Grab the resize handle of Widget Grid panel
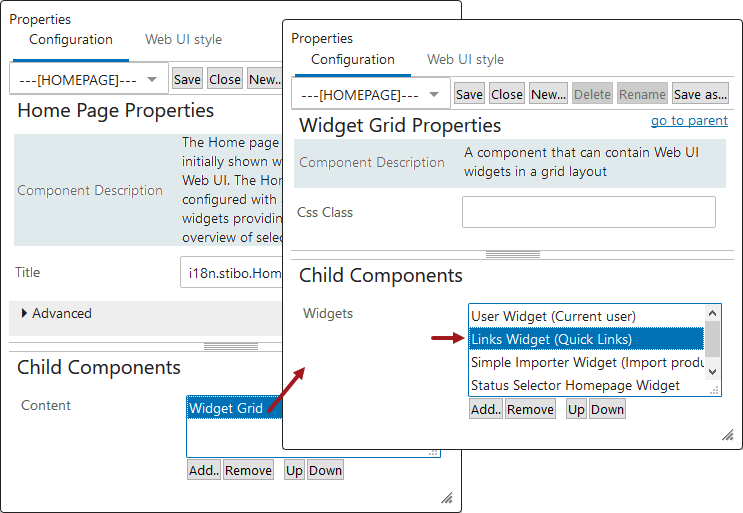 (x=728, y=435)
